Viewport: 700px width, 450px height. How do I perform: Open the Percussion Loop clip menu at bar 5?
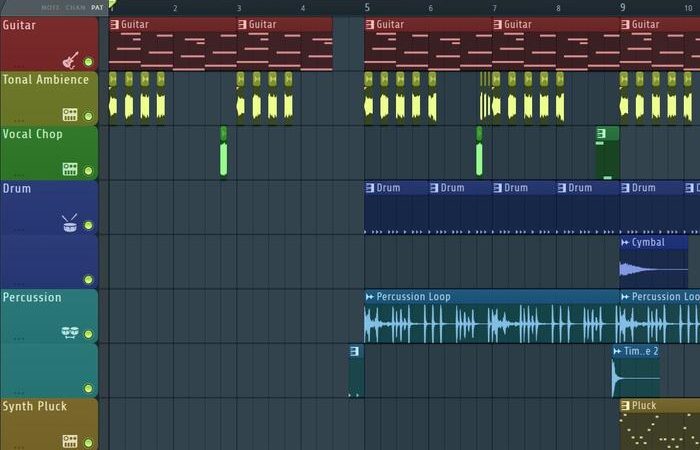pyautogui.click(x=369, y=297)
